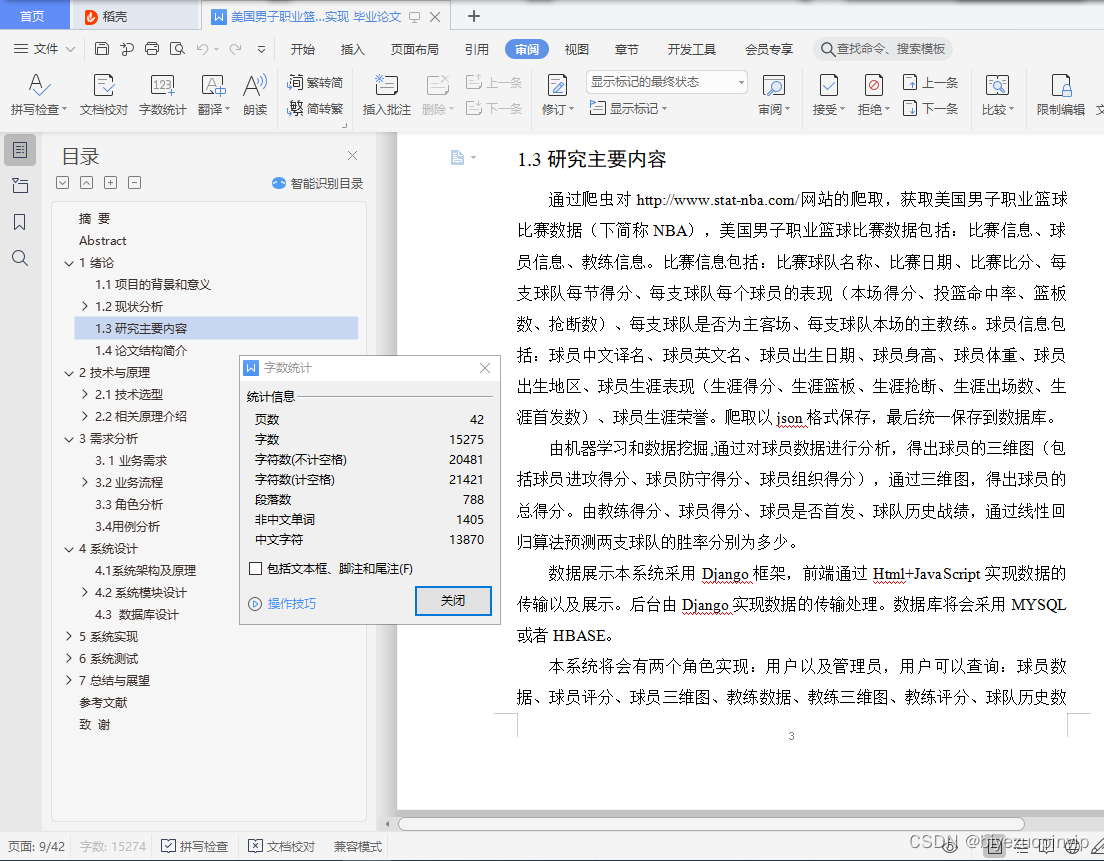The width and height of the screenshot is (1104, 861).
Task: Click 关闭 button in word count dialog
Action: 453,601
